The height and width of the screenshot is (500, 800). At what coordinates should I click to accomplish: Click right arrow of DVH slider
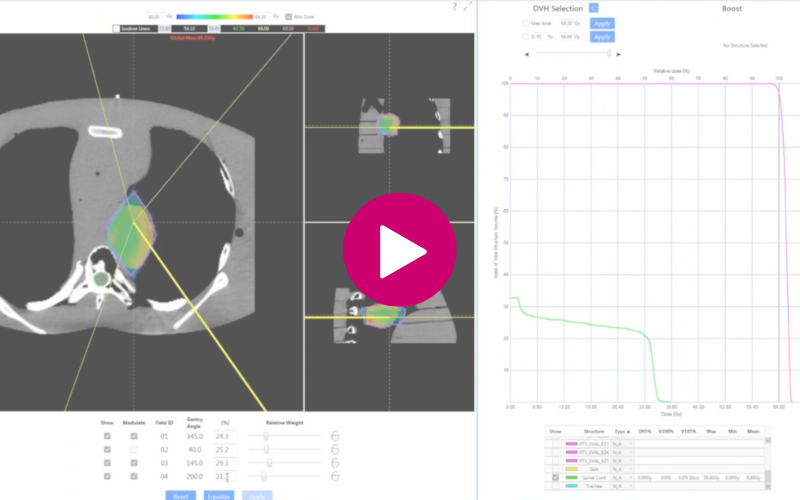[x=619, y=54]
